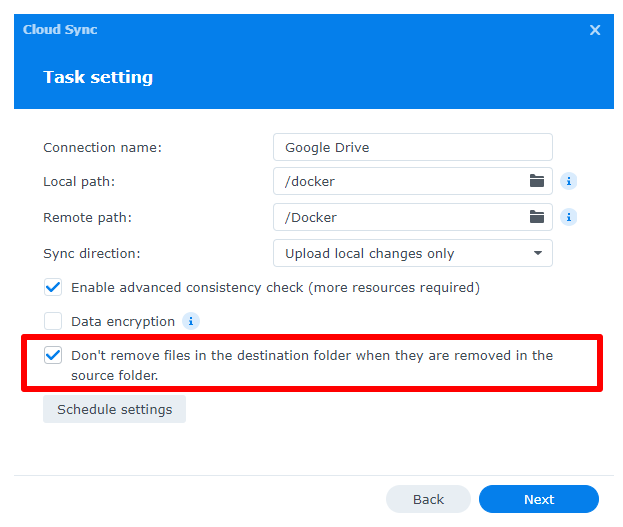Screen dimensions: 623x527
Task: Open Schedule settings
Action: pyautogui.click(x=114, y=409)
